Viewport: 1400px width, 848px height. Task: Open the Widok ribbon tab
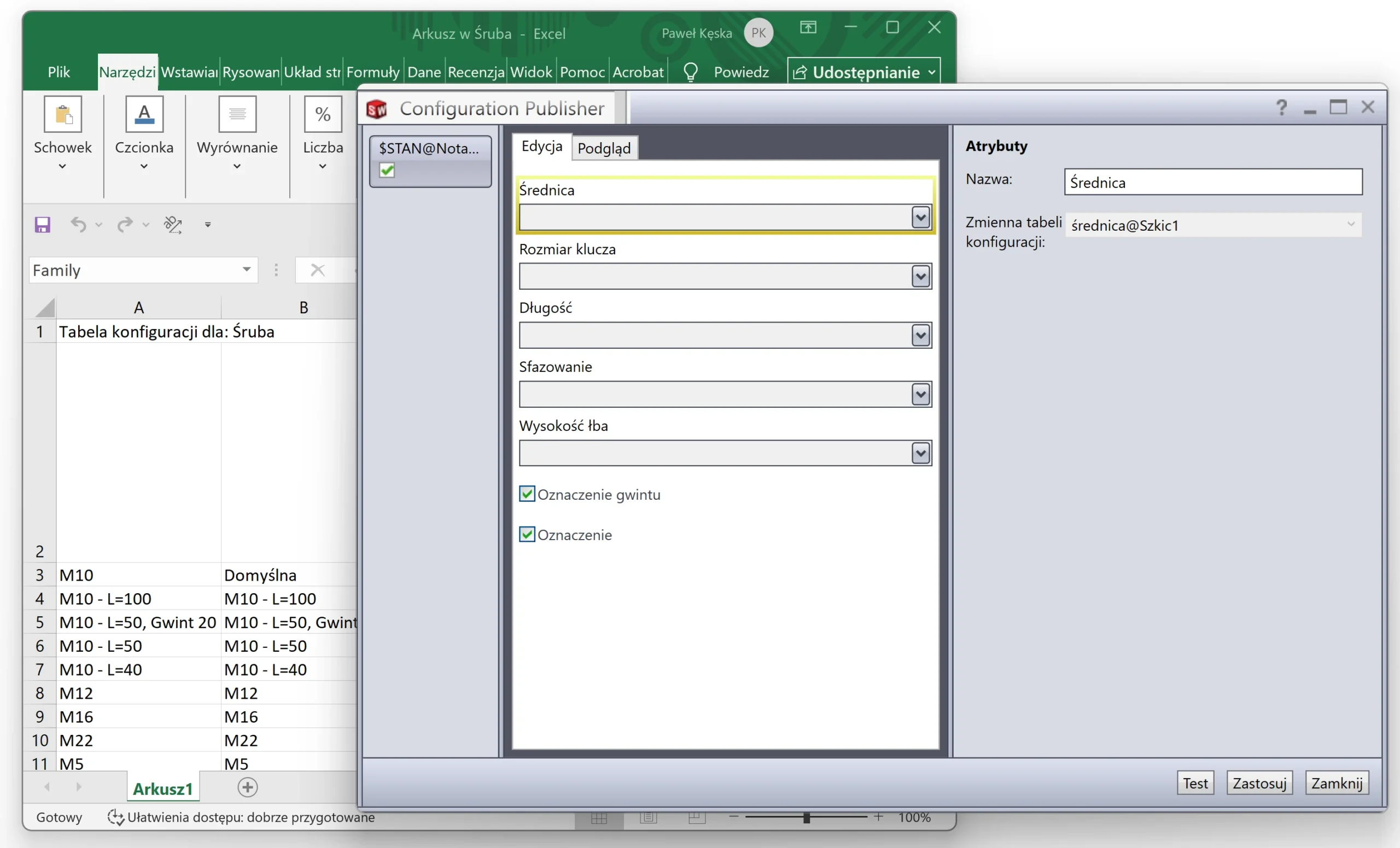(530, 72)
